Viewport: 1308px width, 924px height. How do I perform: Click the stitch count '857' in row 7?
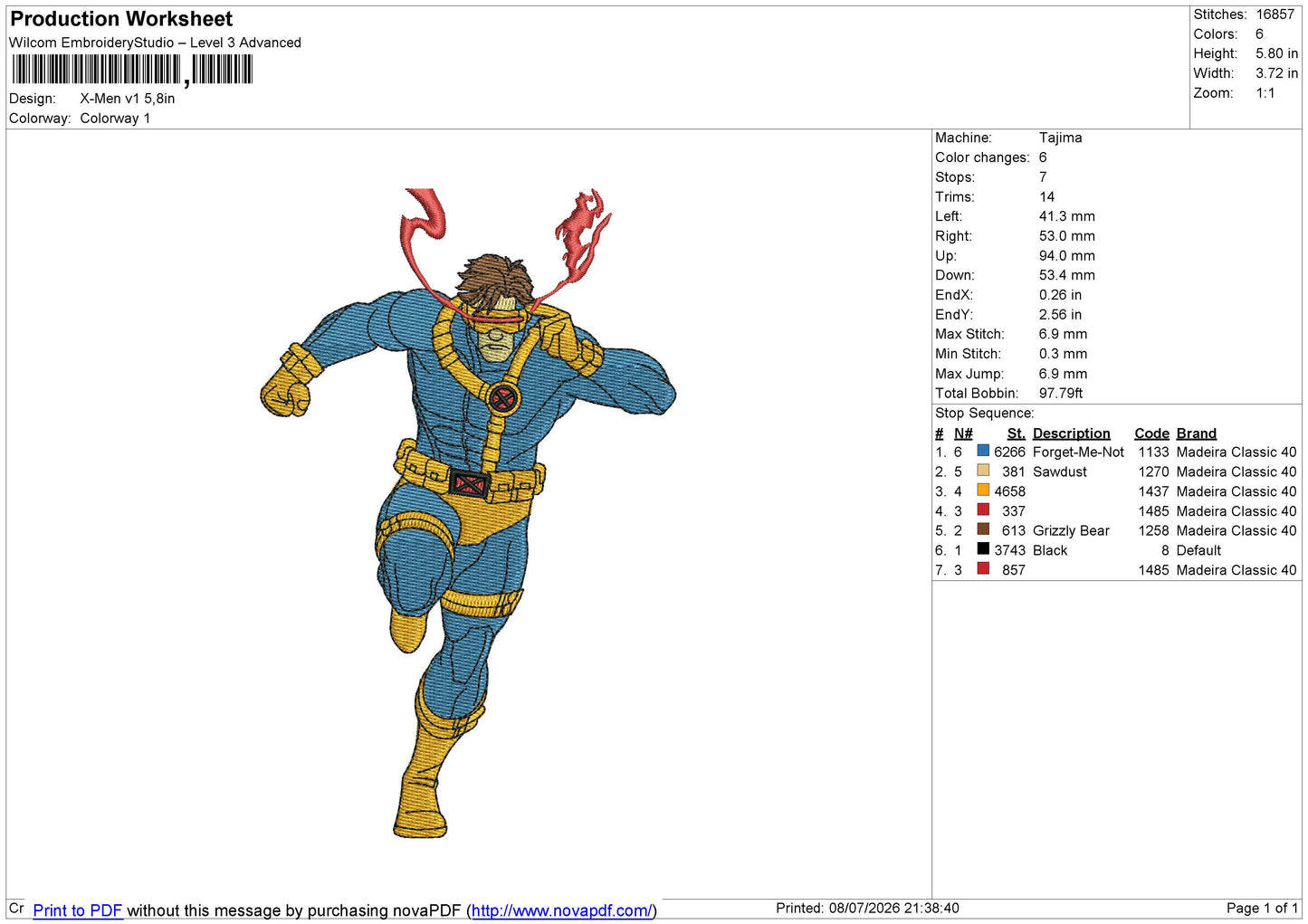coord(1014,571)
